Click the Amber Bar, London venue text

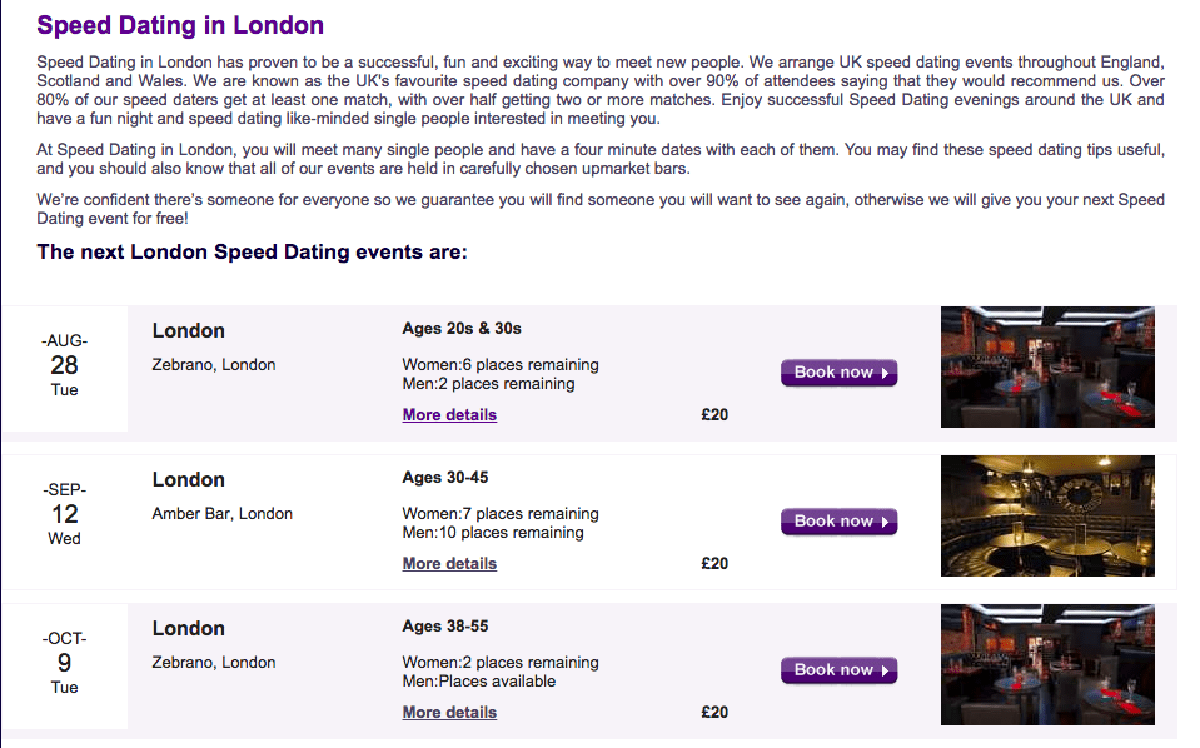[222, 513]
